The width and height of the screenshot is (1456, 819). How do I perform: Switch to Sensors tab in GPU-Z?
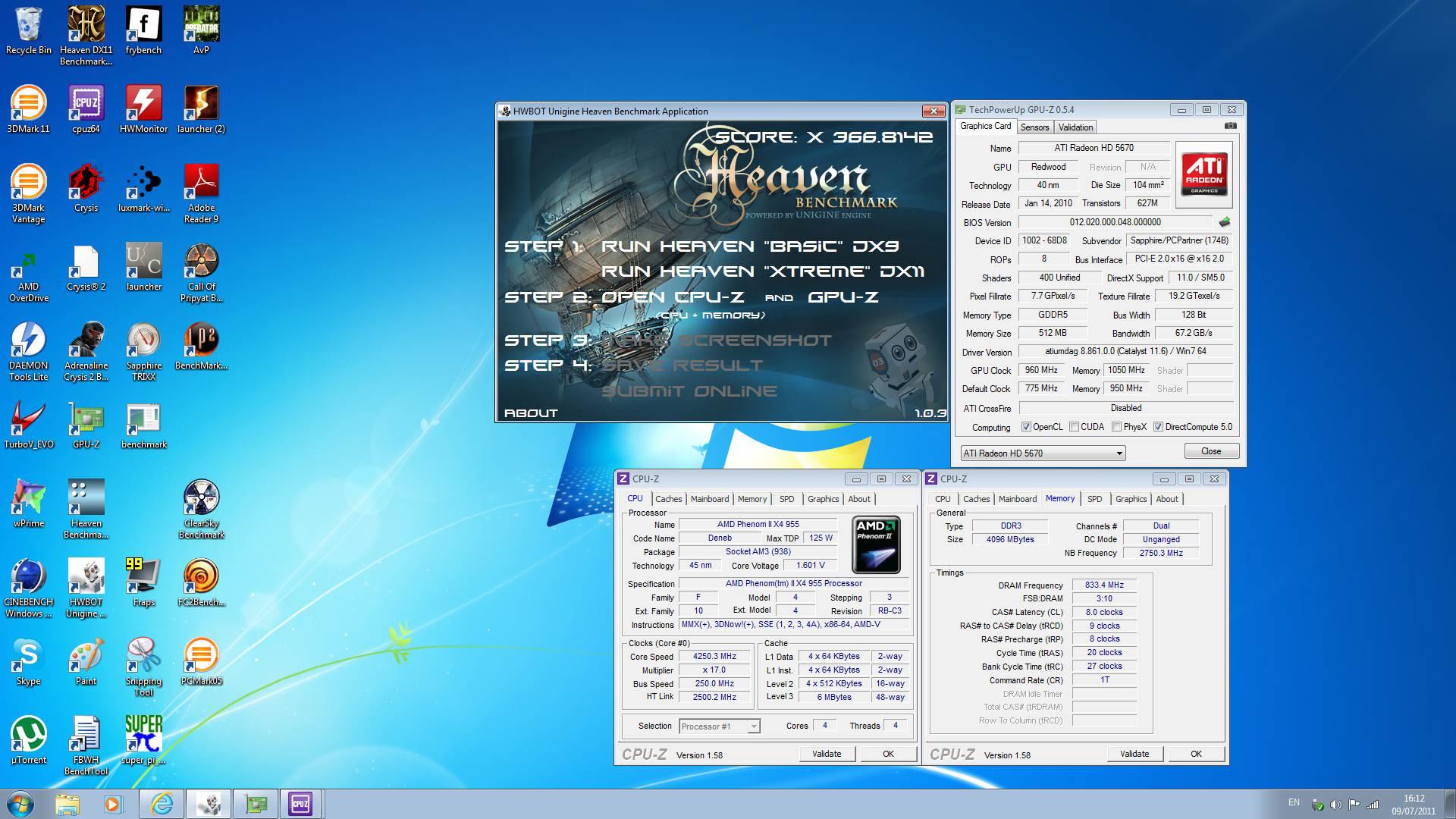[1034, 127]
